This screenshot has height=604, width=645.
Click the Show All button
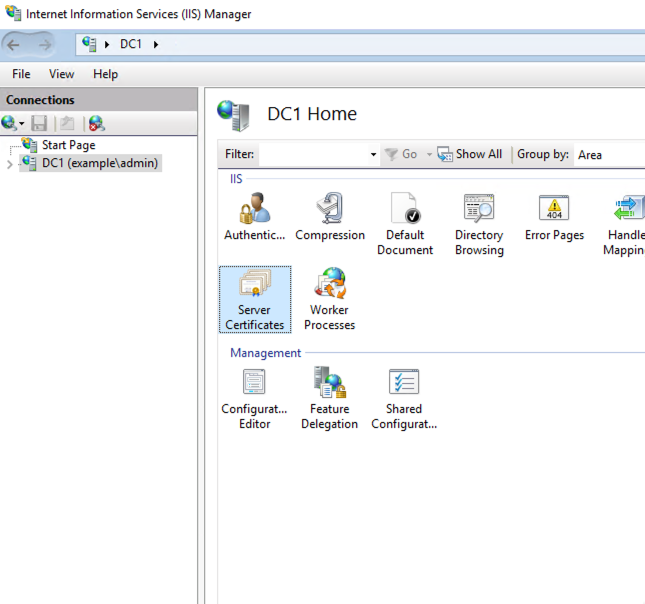pos(469,154)
